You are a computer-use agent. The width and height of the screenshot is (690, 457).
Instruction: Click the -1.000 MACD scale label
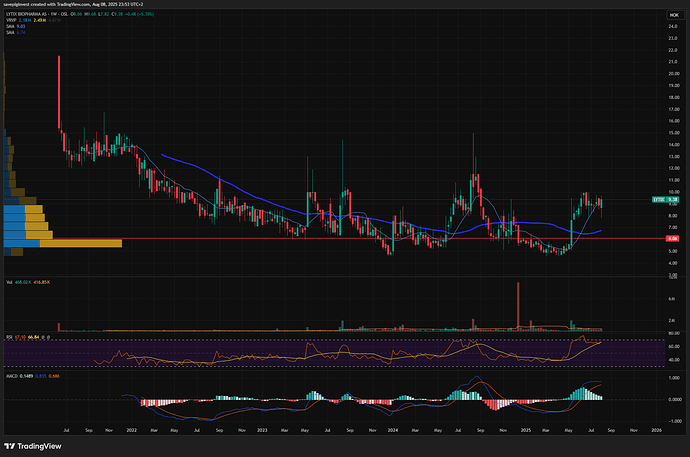[673, 421]
